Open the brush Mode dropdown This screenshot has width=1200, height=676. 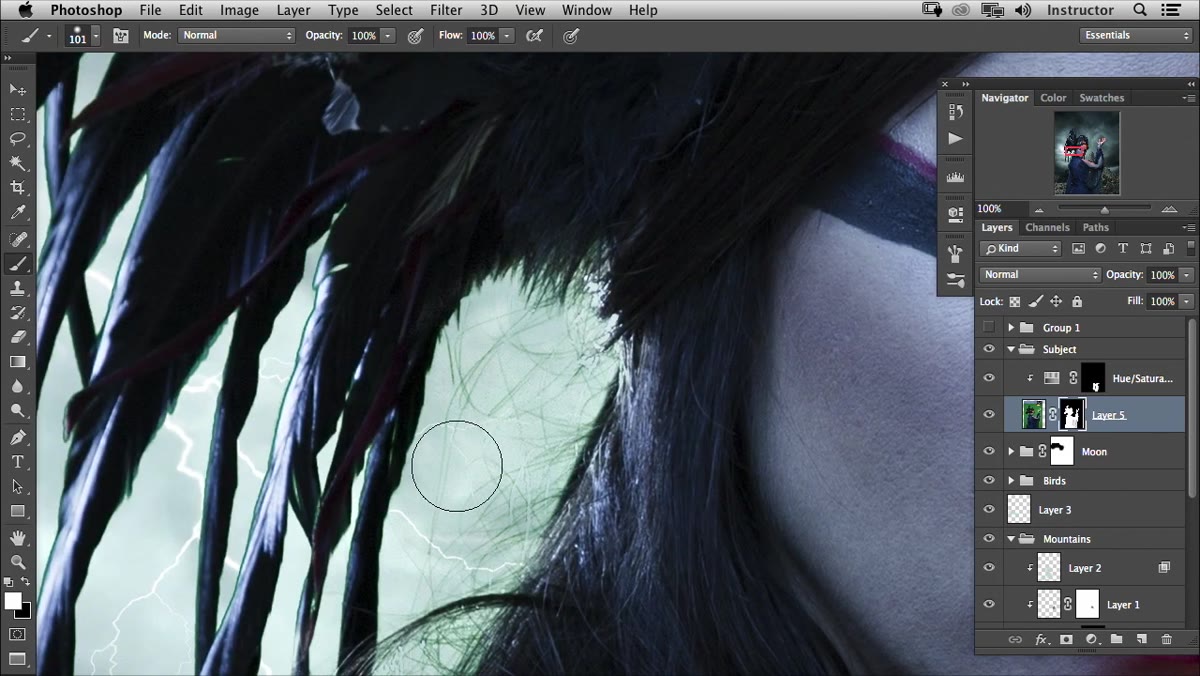click(237, 35)
